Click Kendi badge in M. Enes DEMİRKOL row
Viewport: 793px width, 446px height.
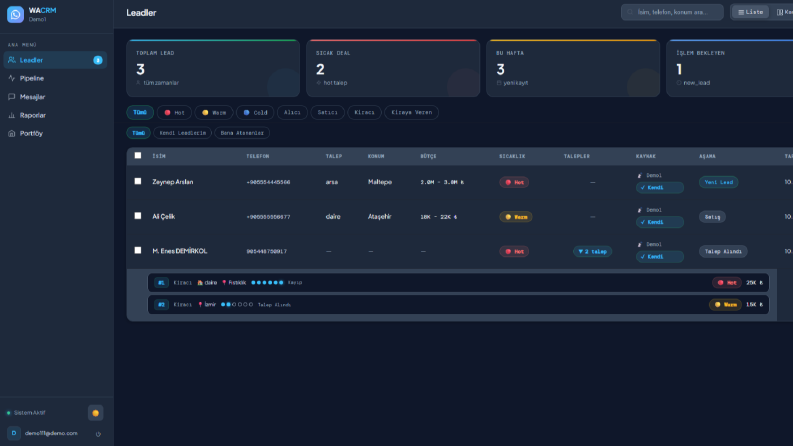tap(659, 256)
